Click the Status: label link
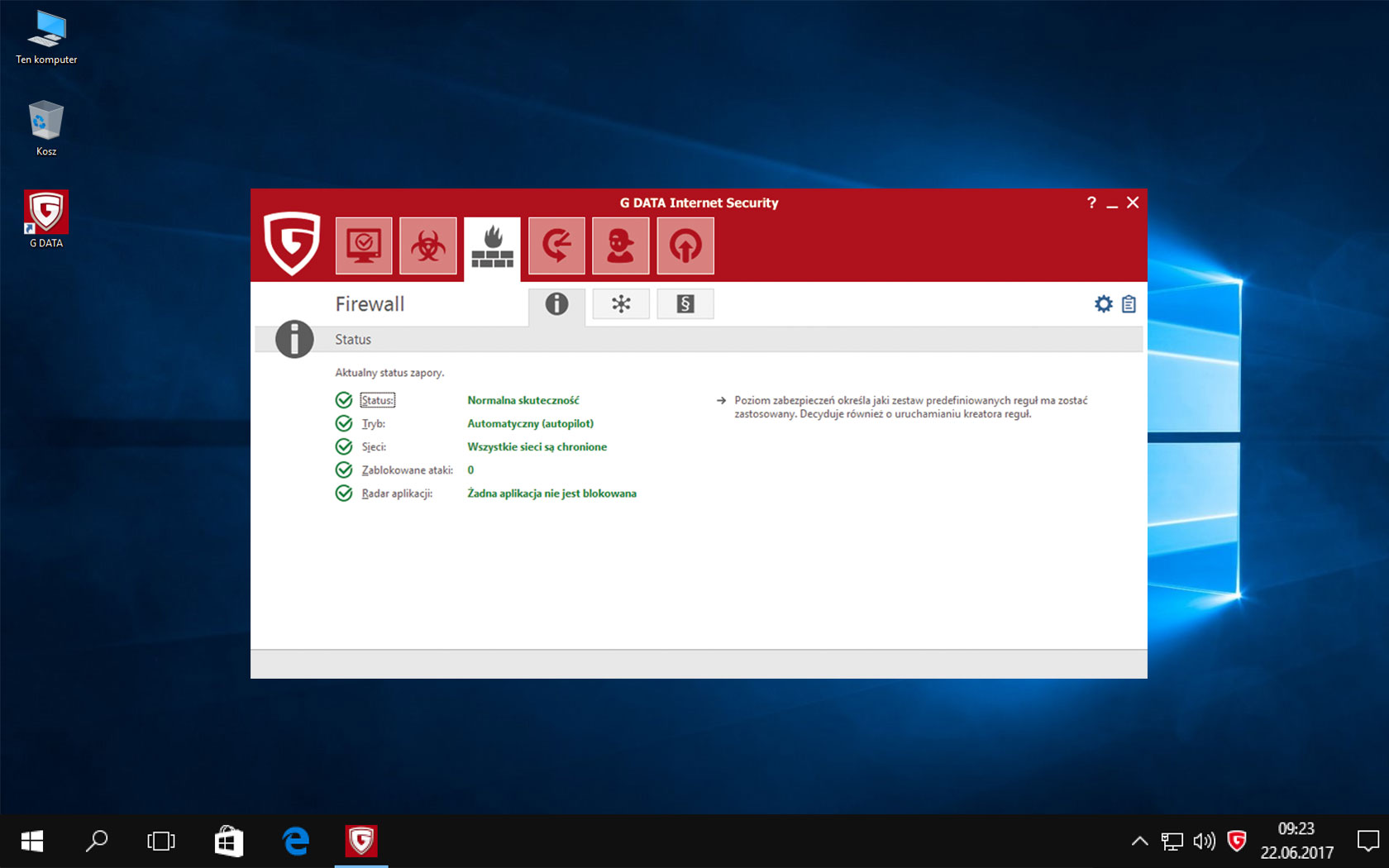This screenshot has width=1389, height=868. [378, 400]
